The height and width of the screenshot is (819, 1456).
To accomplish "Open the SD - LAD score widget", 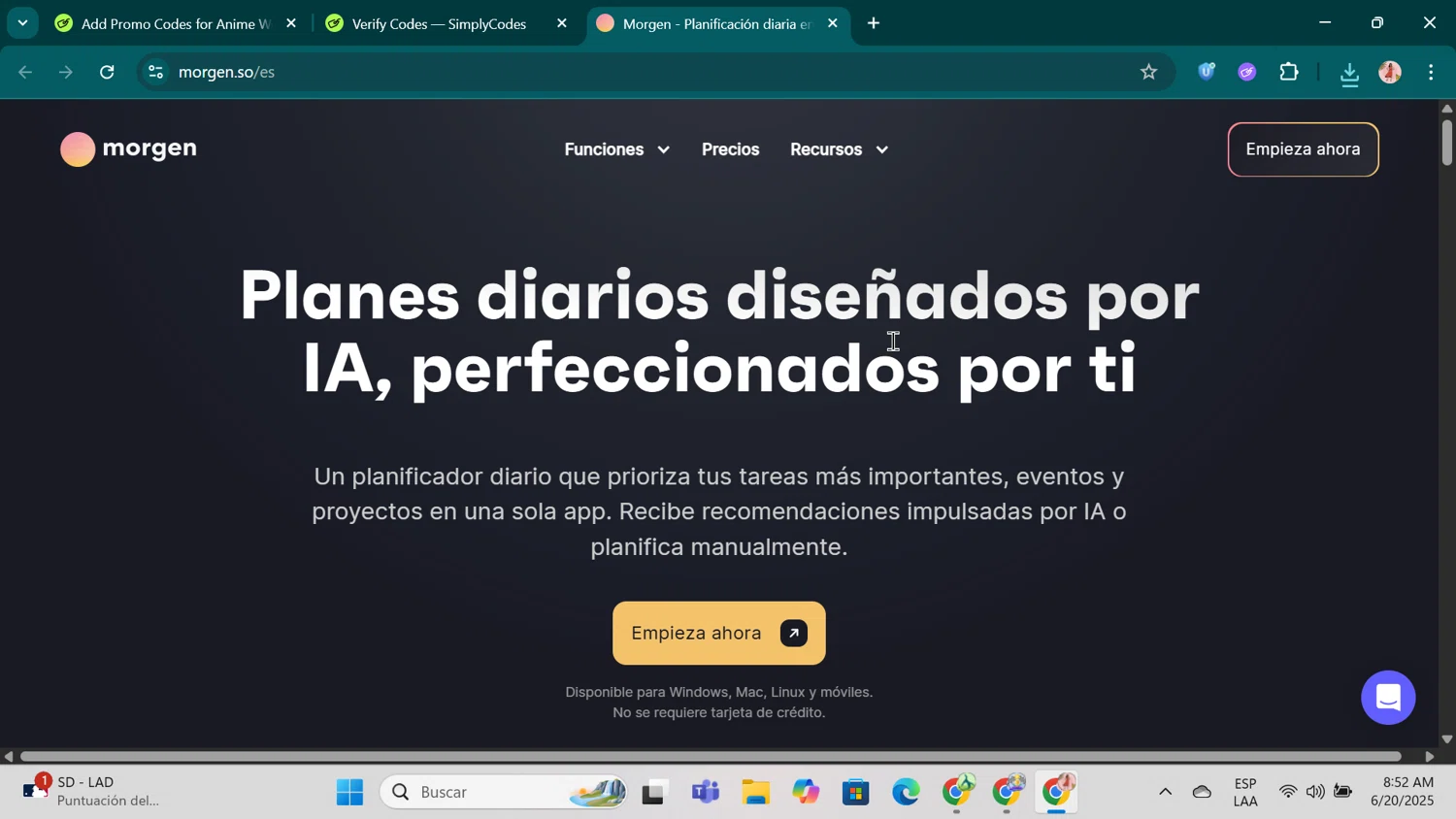I will [x=92, y=791].
